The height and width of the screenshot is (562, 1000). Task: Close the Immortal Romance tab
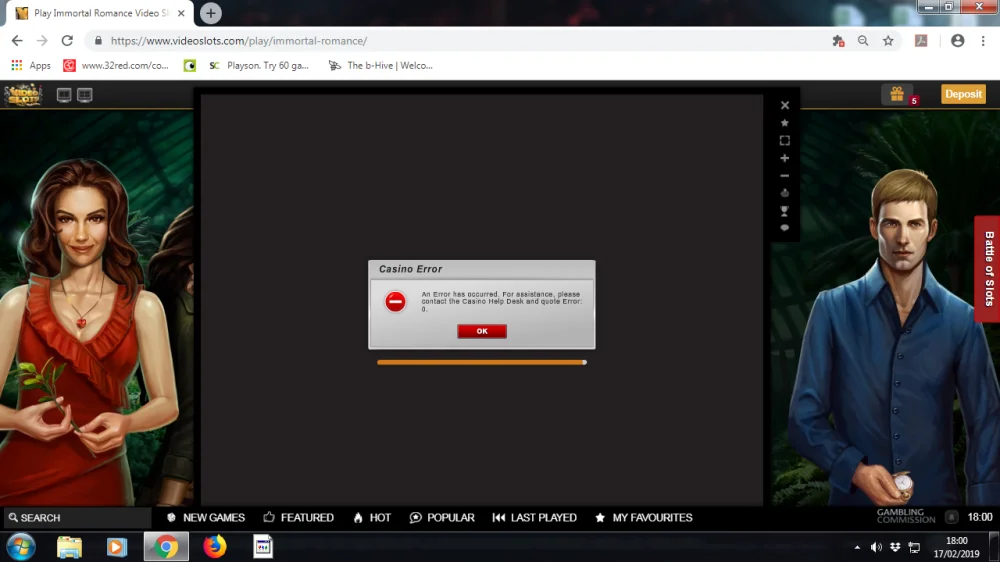[181, 13]
